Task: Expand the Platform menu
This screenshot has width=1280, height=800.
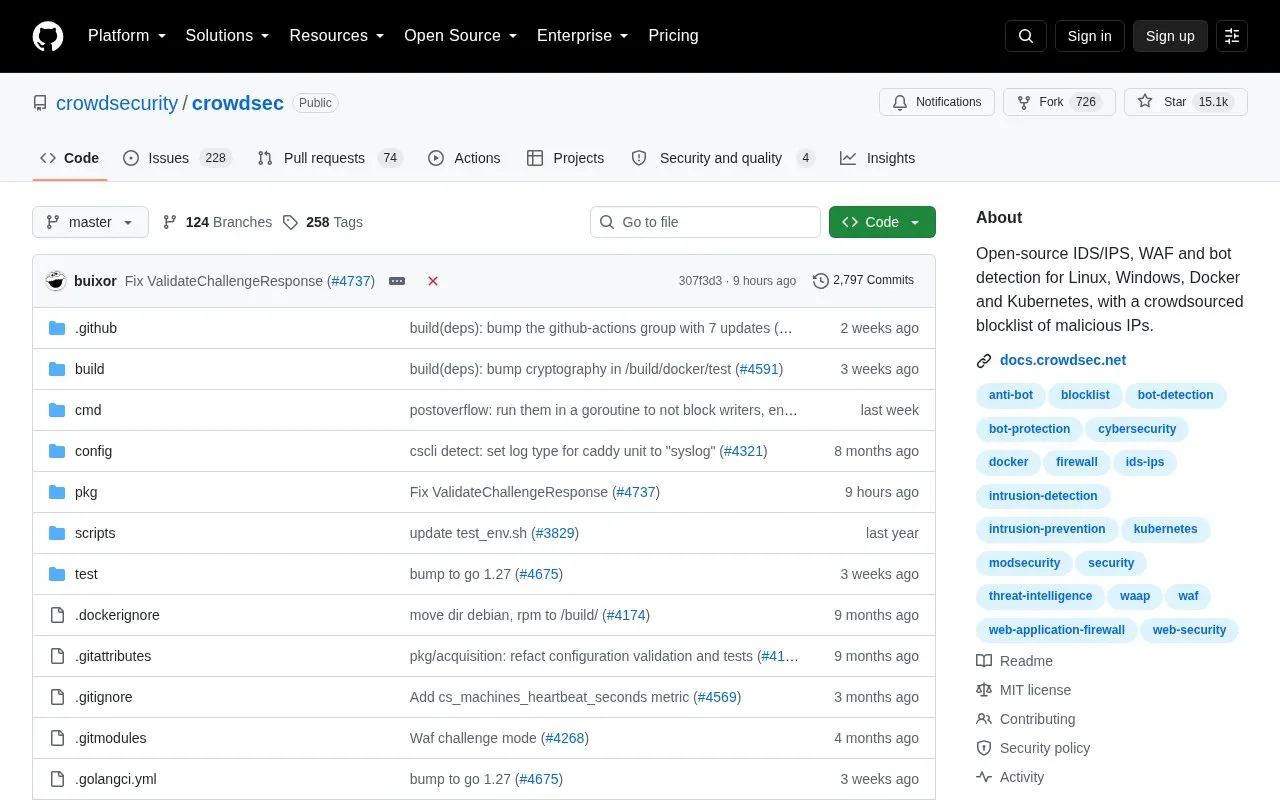Action: tap(127, 36)
